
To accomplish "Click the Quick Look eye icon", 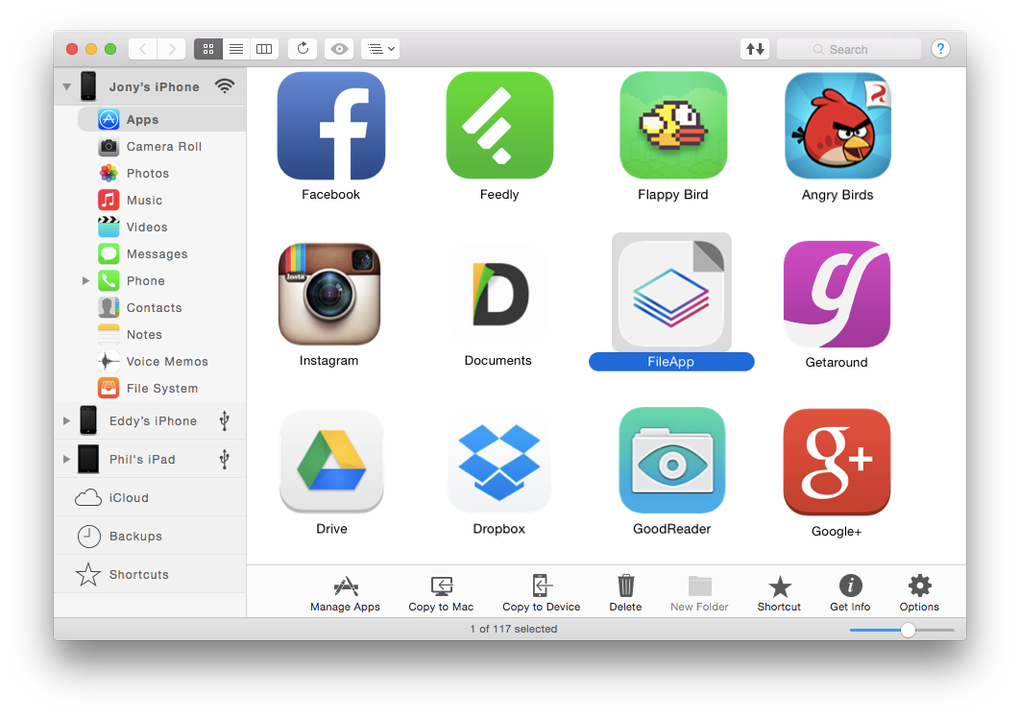I will 339,48.
